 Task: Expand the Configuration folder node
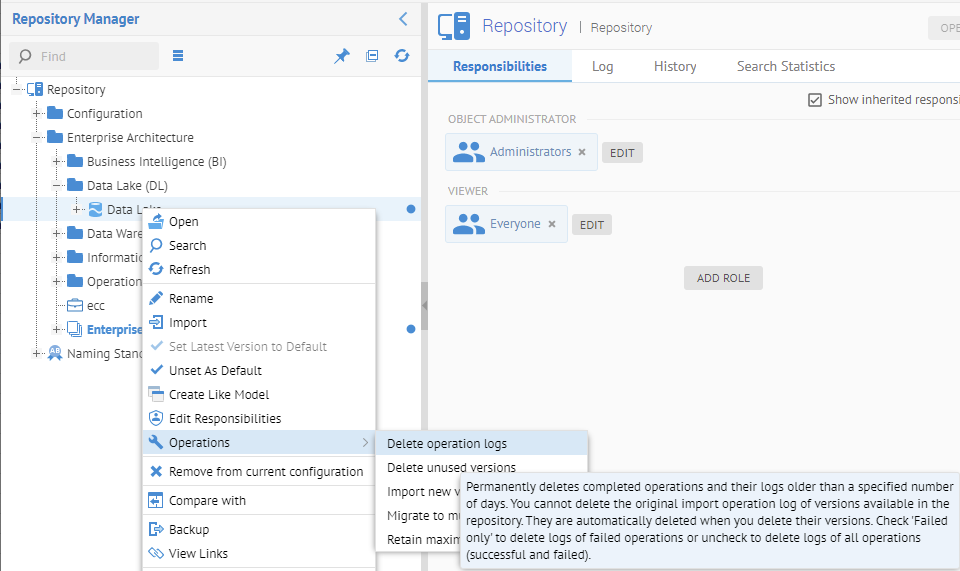(37, 114)
